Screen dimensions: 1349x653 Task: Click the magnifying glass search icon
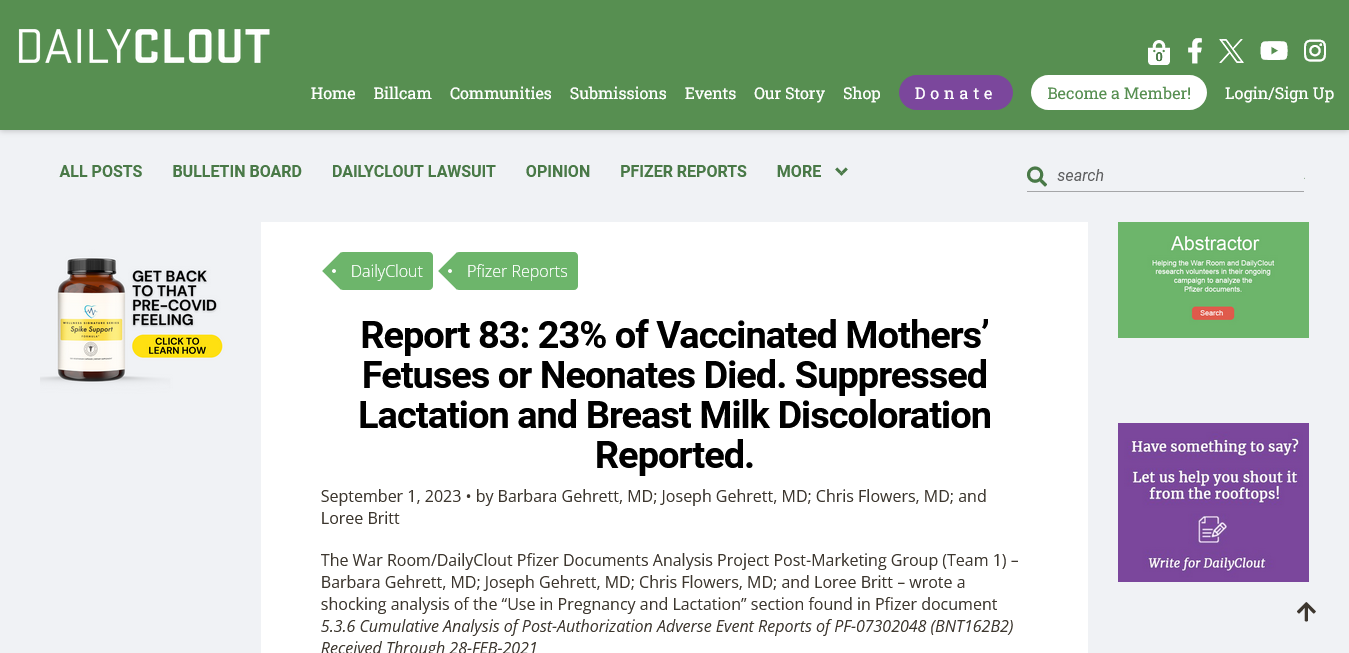[1037, 177]
